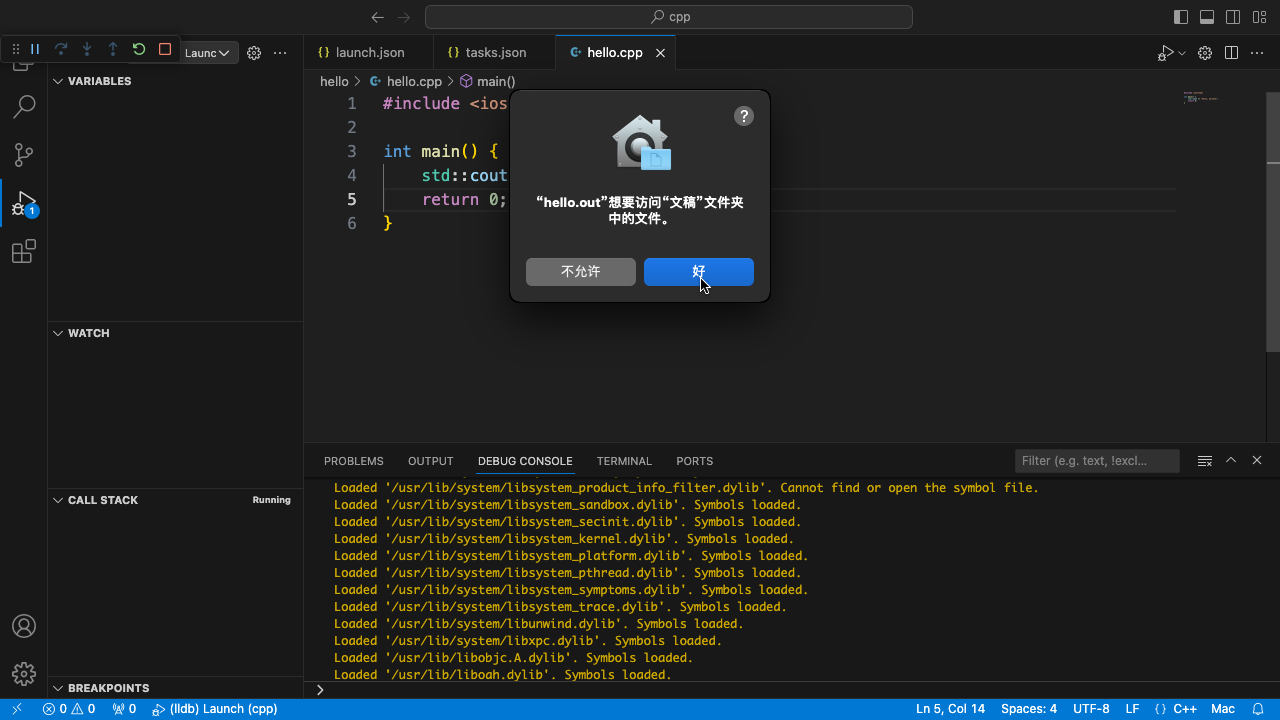Open the TERMINAL panel tab

coord(624,461)
